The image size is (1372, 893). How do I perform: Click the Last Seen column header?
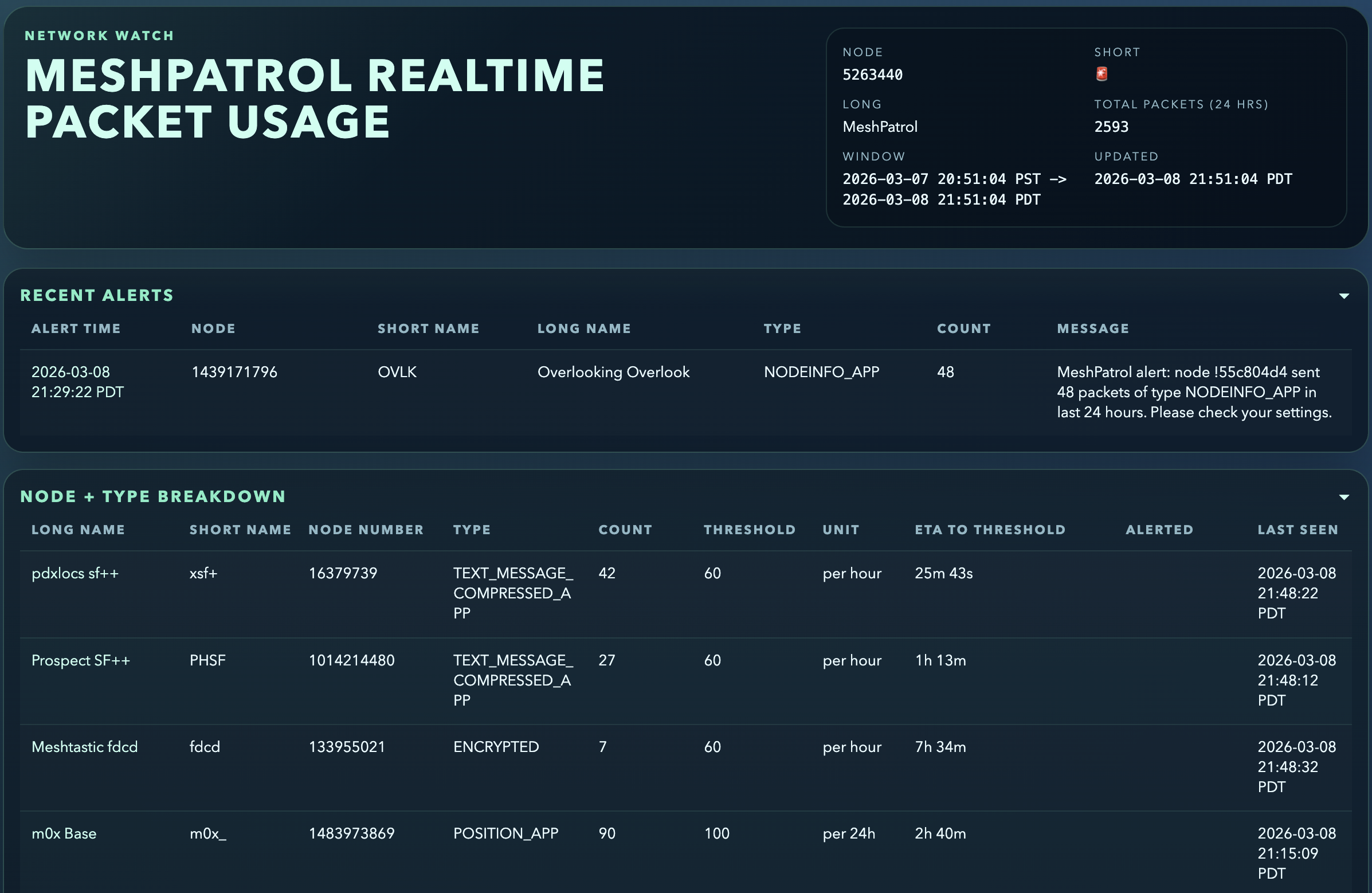pyautogui.click(x=1298, y=530)
